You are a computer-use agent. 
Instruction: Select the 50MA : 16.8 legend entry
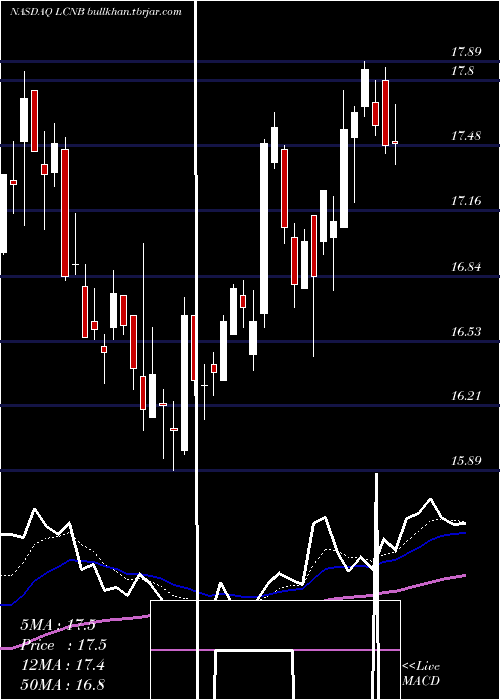click(63, 685)
